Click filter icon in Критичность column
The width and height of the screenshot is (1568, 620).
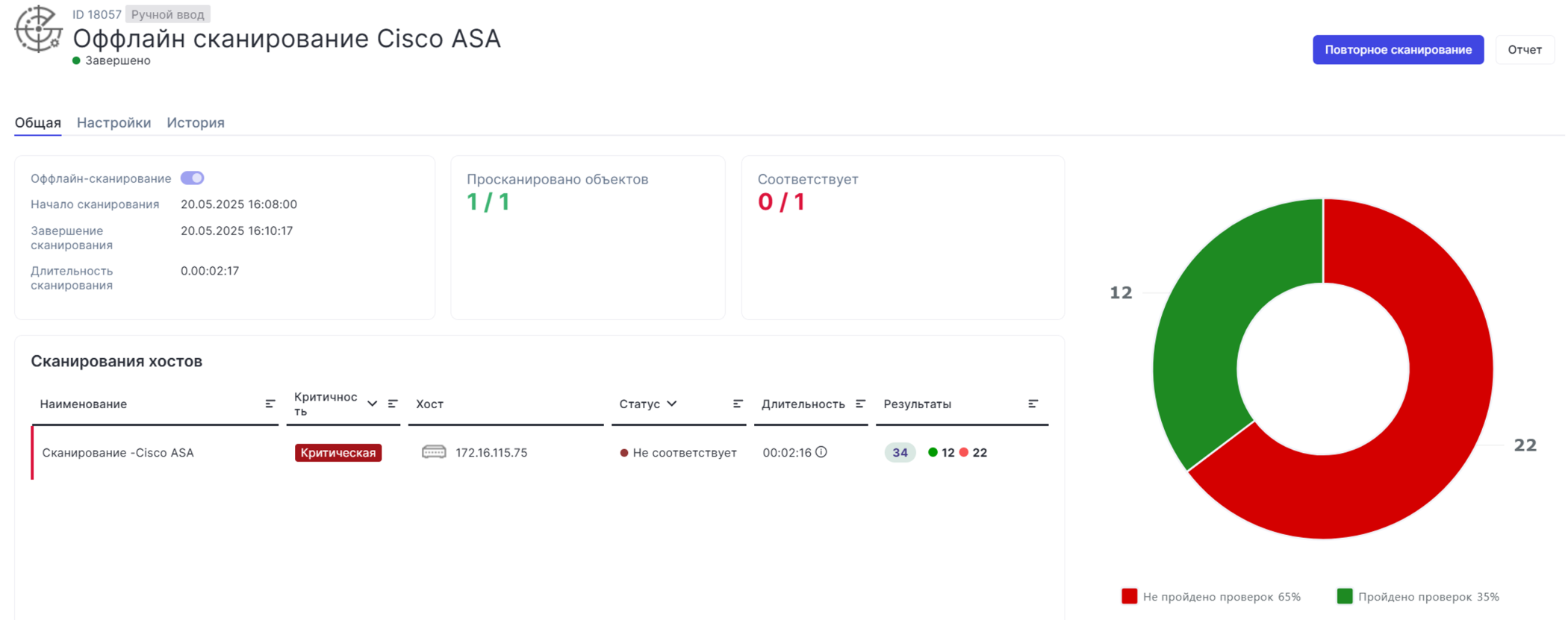click(x=393, y=404)
